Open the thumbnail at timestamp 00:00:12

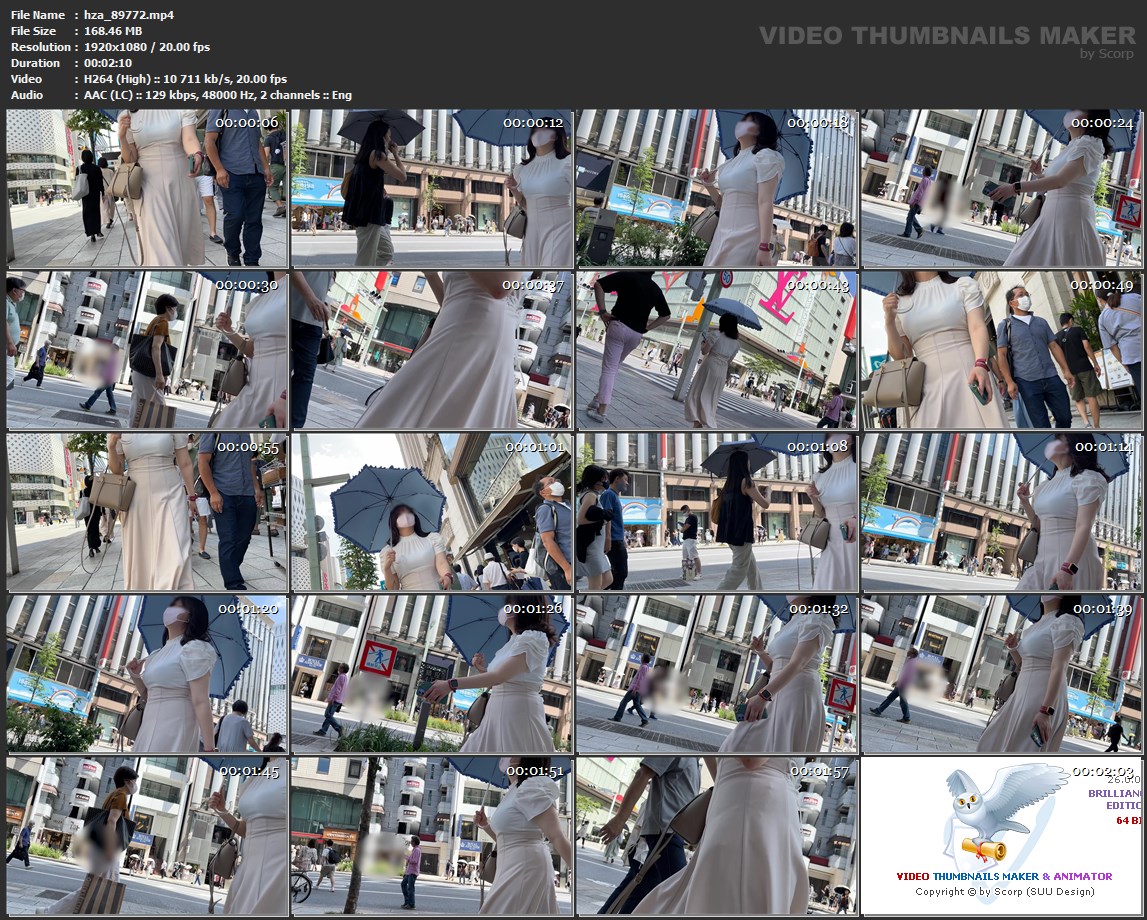click(x=431, y=188)
